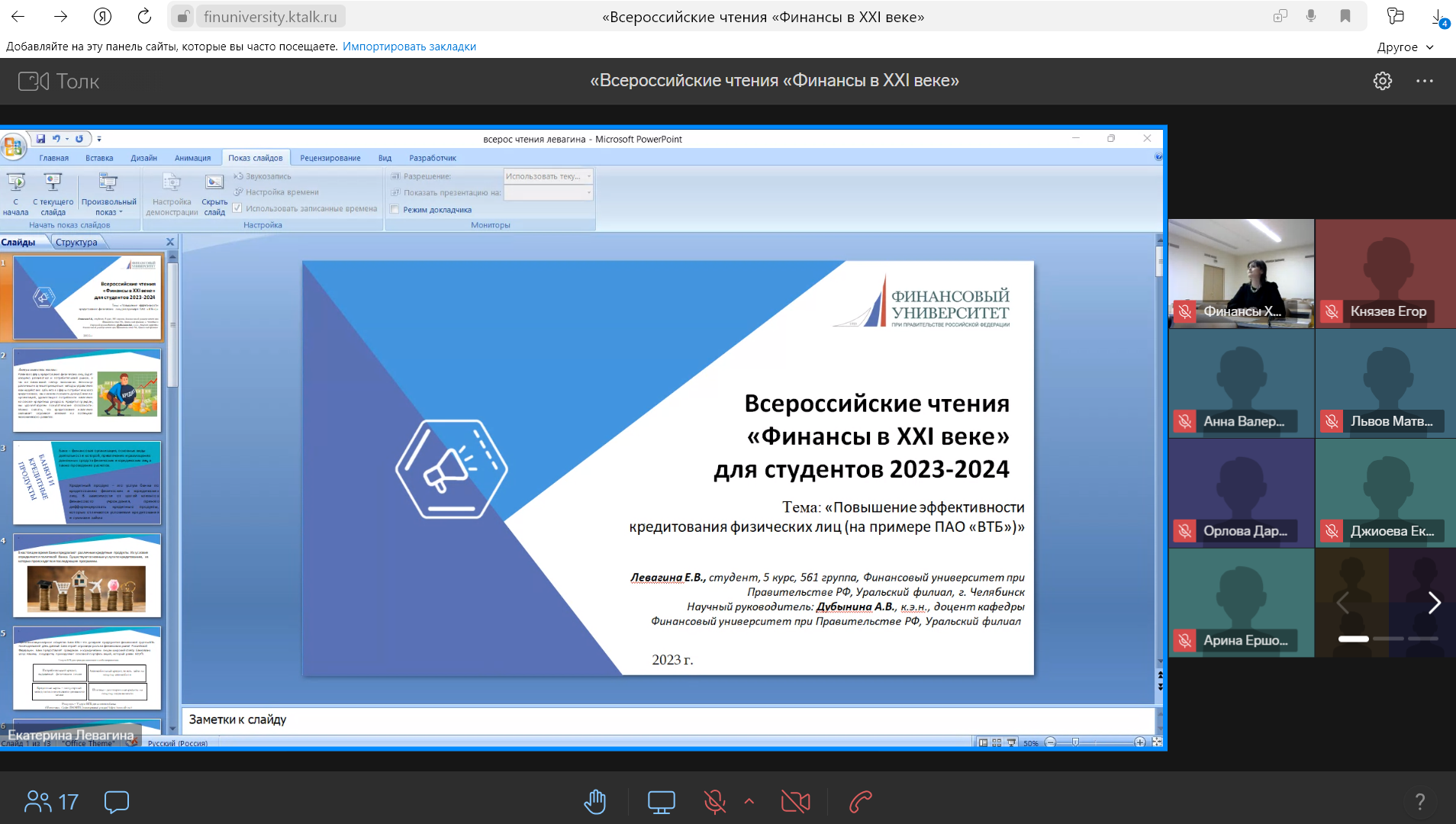Open the Разрешение dropdown
This screenshot has height=824, width=1456.
[x=548, y=176]
